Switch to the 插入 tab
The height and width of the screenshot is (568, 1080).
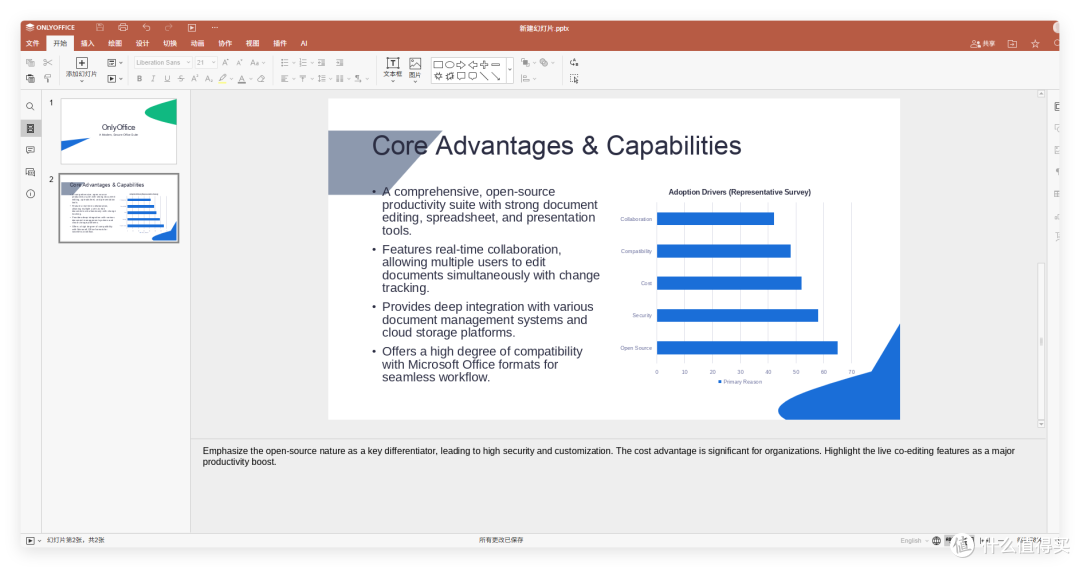(x=87, y=43)
